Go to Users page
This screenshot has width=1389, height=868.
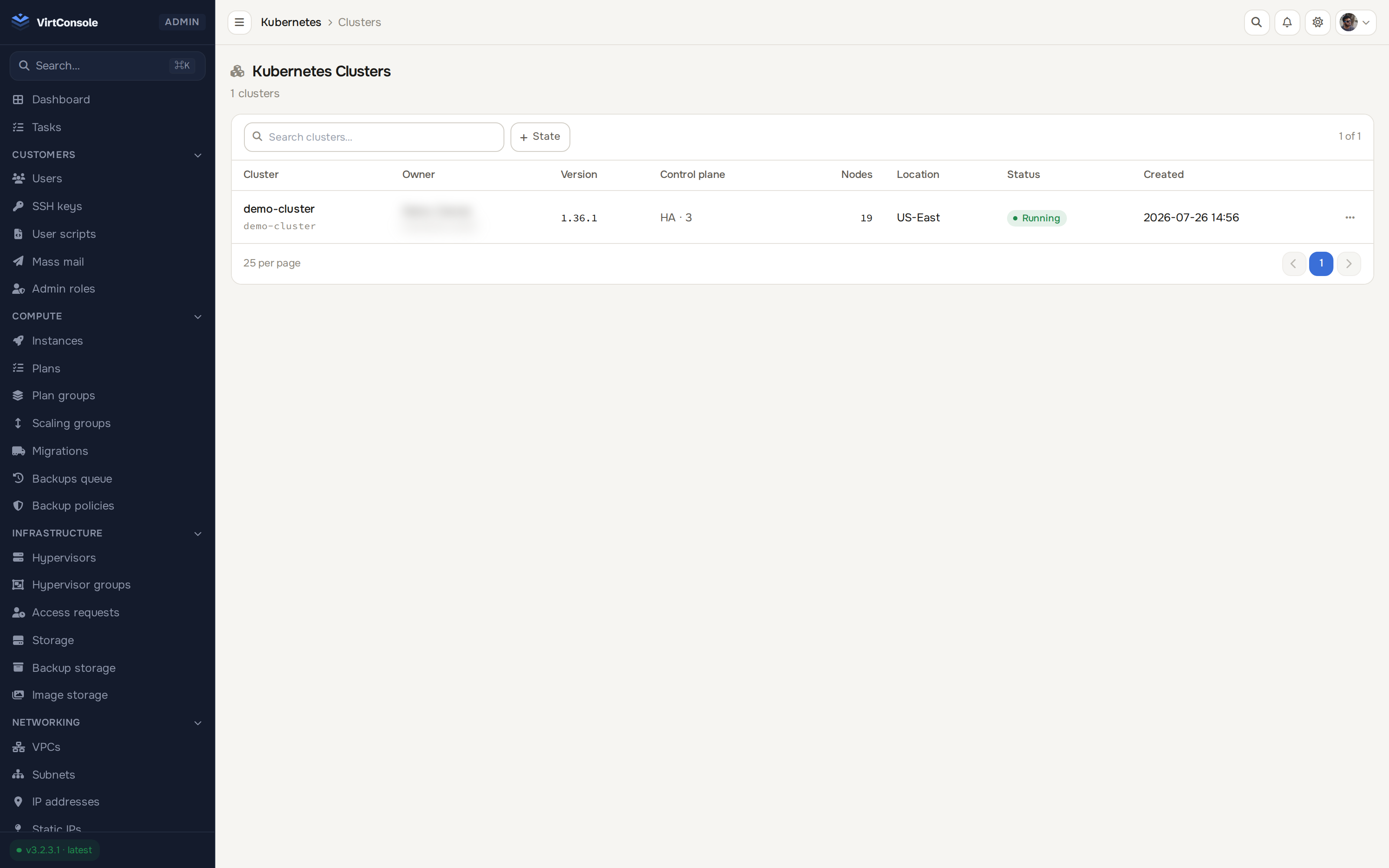[107, 178]
